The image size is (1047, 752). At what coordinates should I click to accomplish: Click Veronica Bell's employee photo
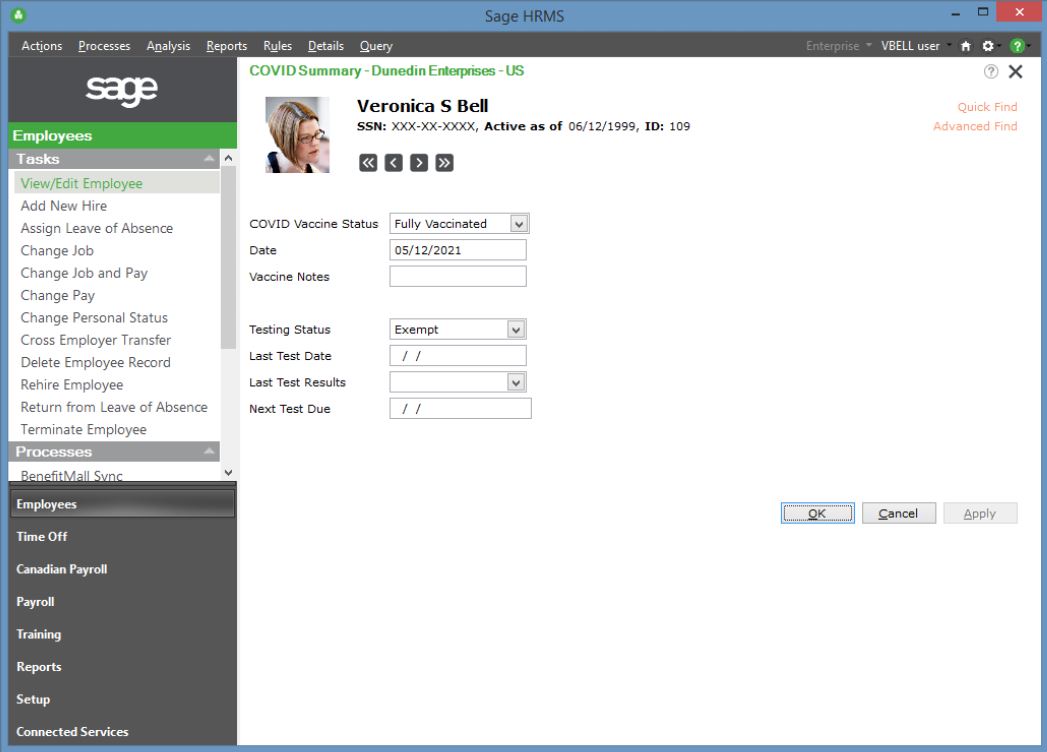pyautogui.click(x=297, y=135)
